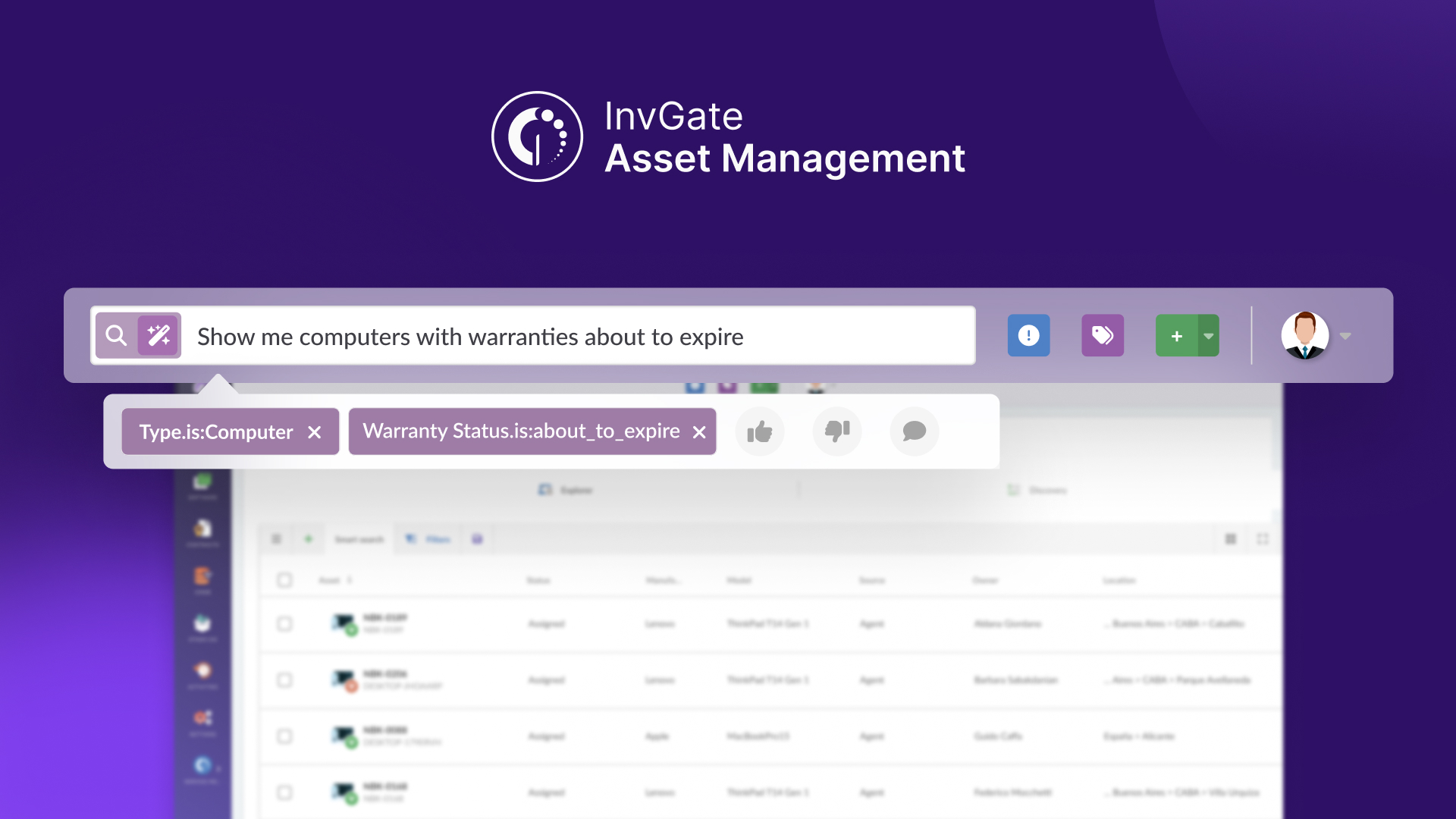This screenshot has height=819, width=1456.
Task: Select the Smart search tab in table toolbar
Action: (x=359, y=539)
